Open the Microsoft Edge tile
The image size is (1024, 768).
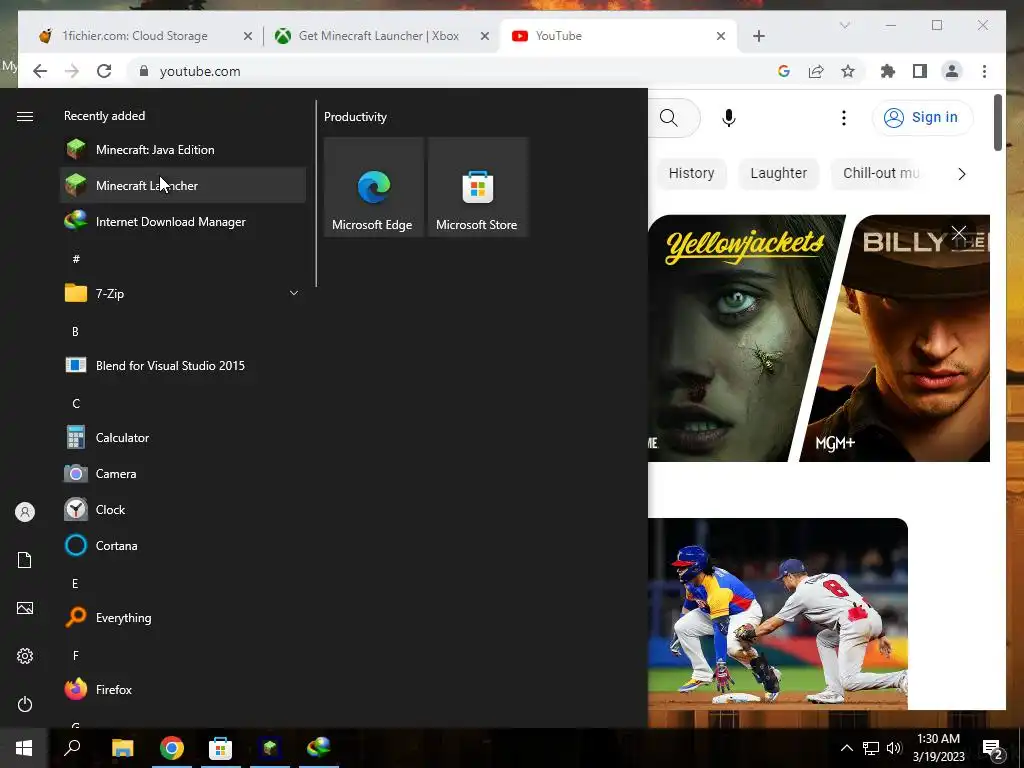373,187
